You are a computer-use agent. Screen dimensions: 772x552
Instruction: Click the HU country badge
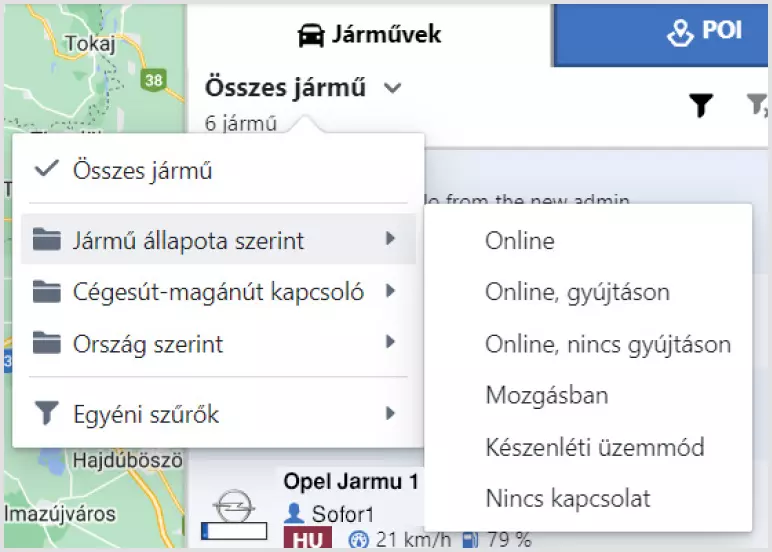[308, 538]
